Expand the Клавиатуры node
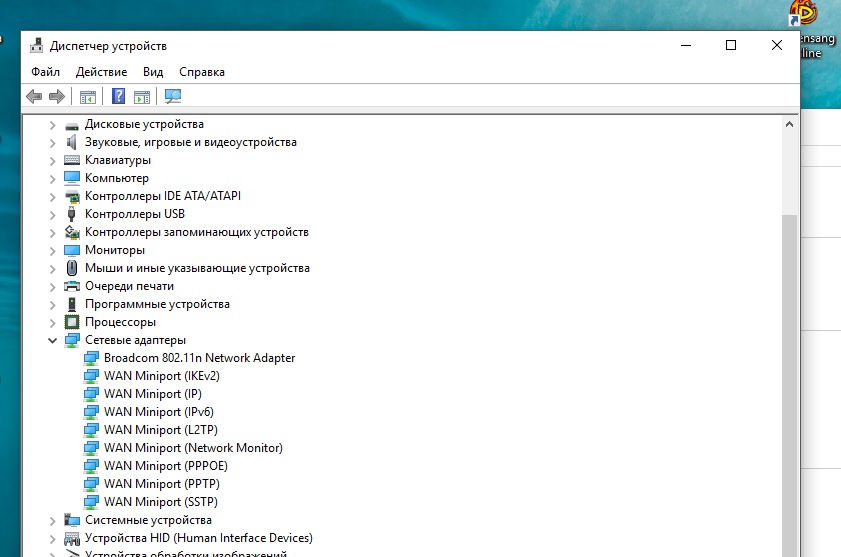Image resolution: width=841 pixels, height=557 pixels. pyautogui.click(x=52, y=161)
